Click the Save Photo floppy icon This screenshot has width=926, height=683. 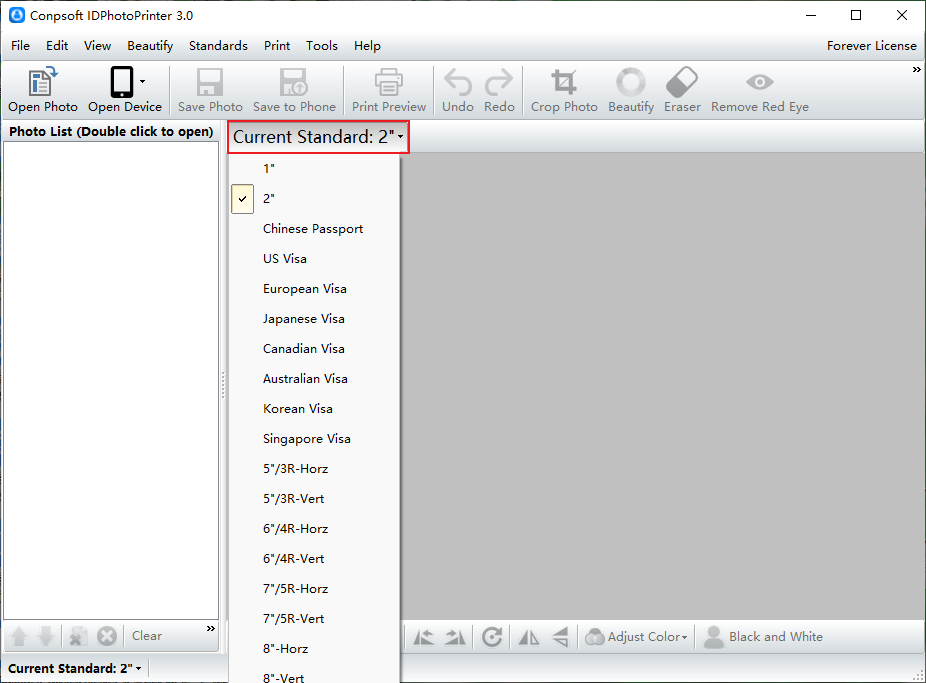click(210, 82)
